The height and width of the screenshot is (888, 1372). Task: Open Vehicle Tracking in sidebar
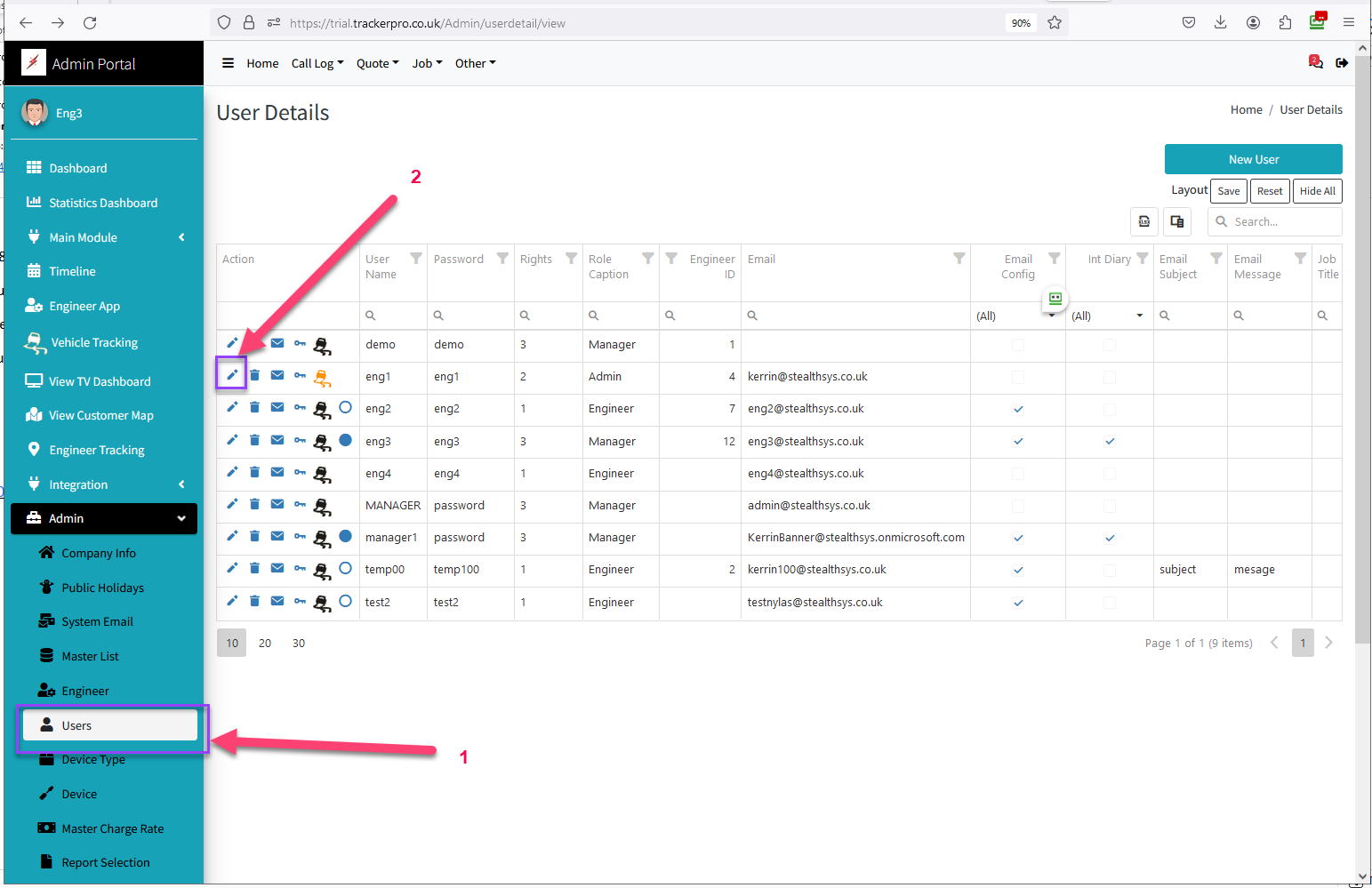[x=104, y=342]
